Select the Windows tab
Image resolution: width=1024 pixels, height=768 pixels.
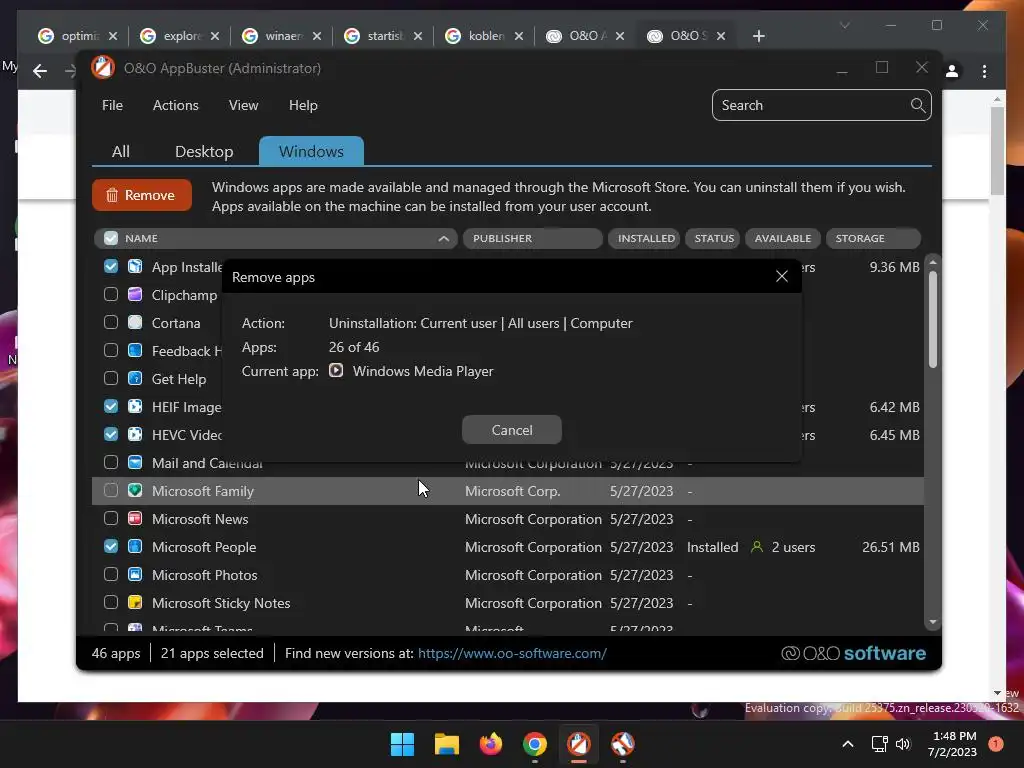point(312,152)
